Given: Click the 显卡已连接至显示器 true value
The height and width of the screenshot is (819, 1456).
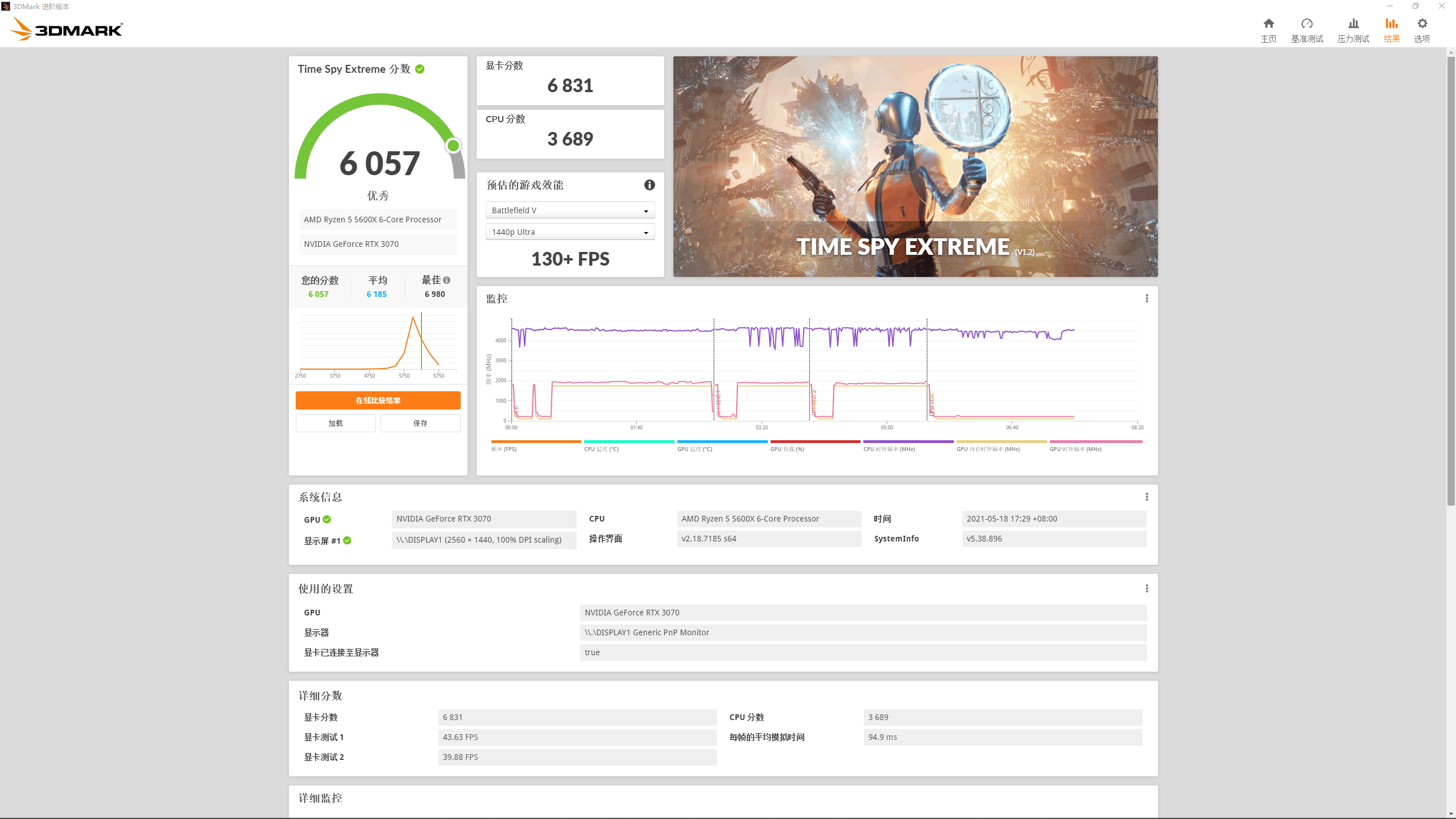Looking at the screenshot, I should point(863,652).
